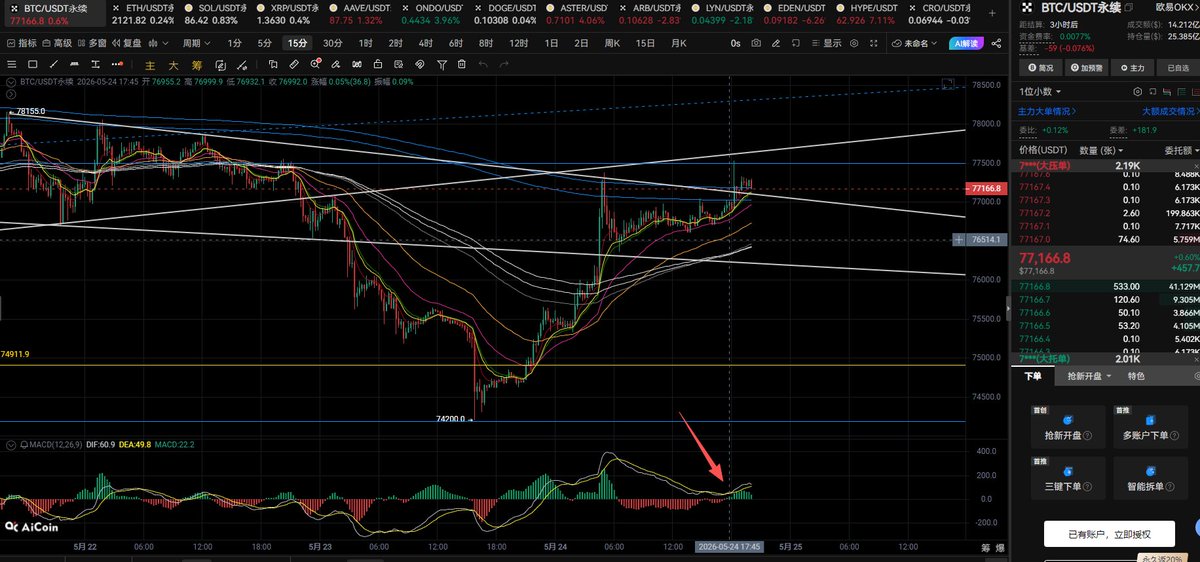The width and height of the screenshot is (1200, 562).
Task: Open drawing toolbar hamburger menu
Action: coord(12,65)
